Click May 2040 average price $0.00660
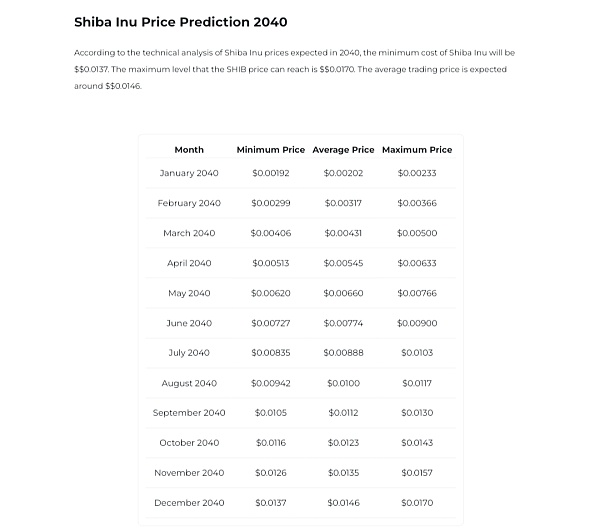 pyautogui.click(x=343, y=293)
